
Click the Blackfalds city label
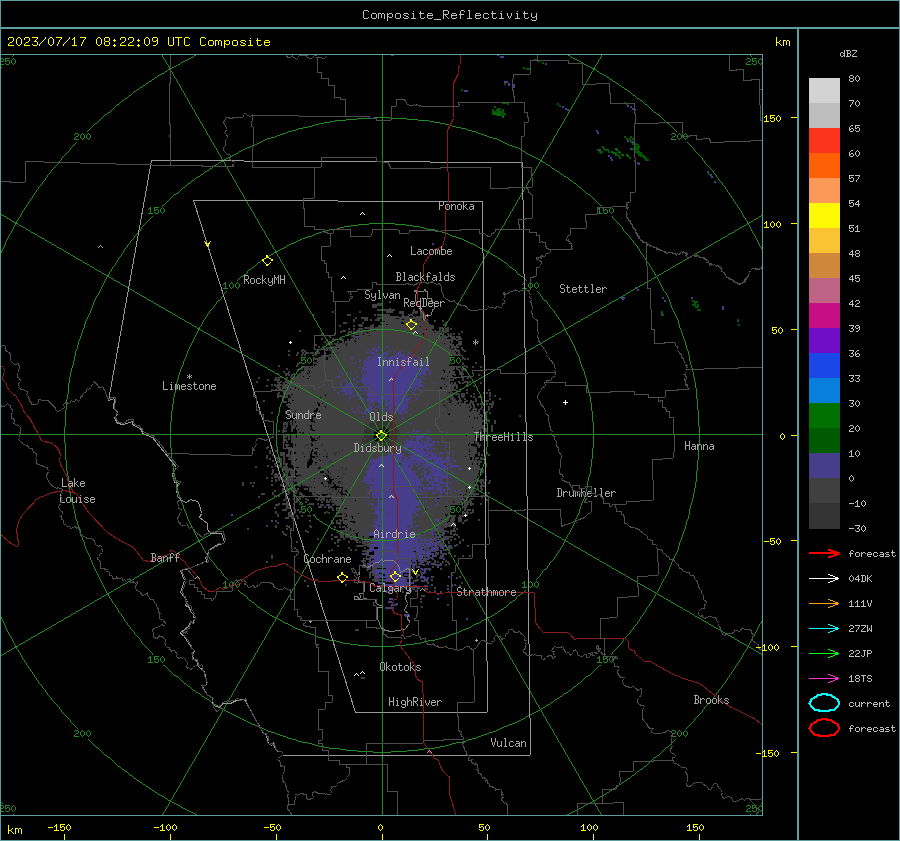pos(425,277)
